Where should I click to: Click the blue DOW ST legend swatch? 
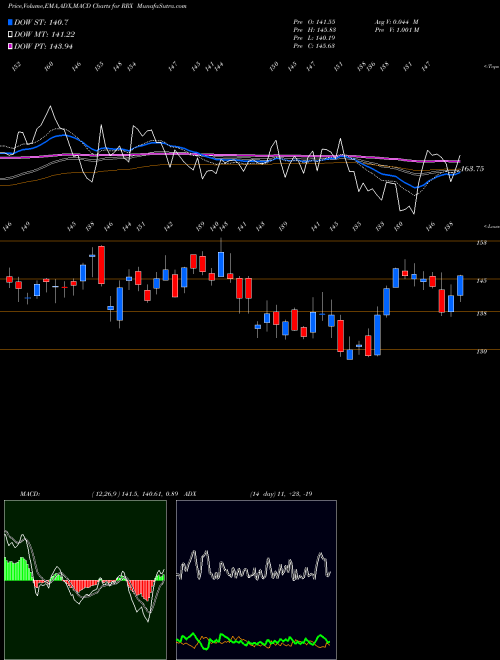[x=11, y=23]
